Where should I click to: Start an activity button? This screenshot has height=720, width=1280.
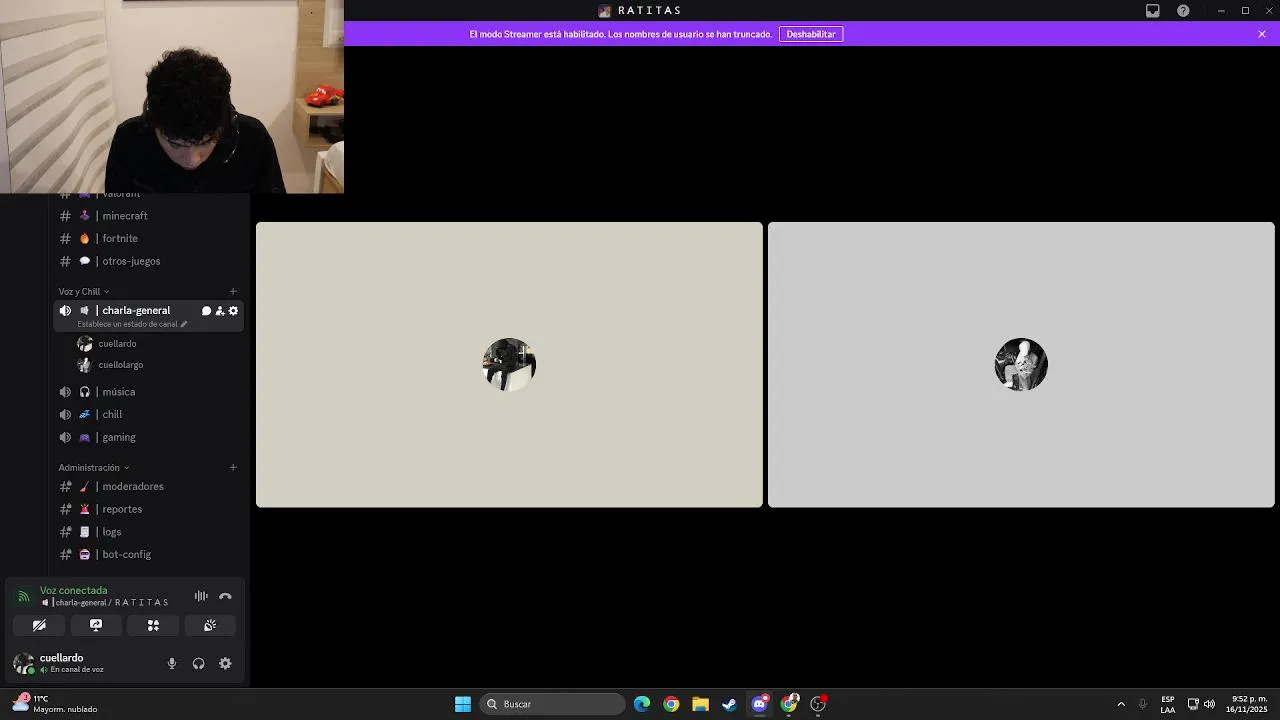[153, 625]
